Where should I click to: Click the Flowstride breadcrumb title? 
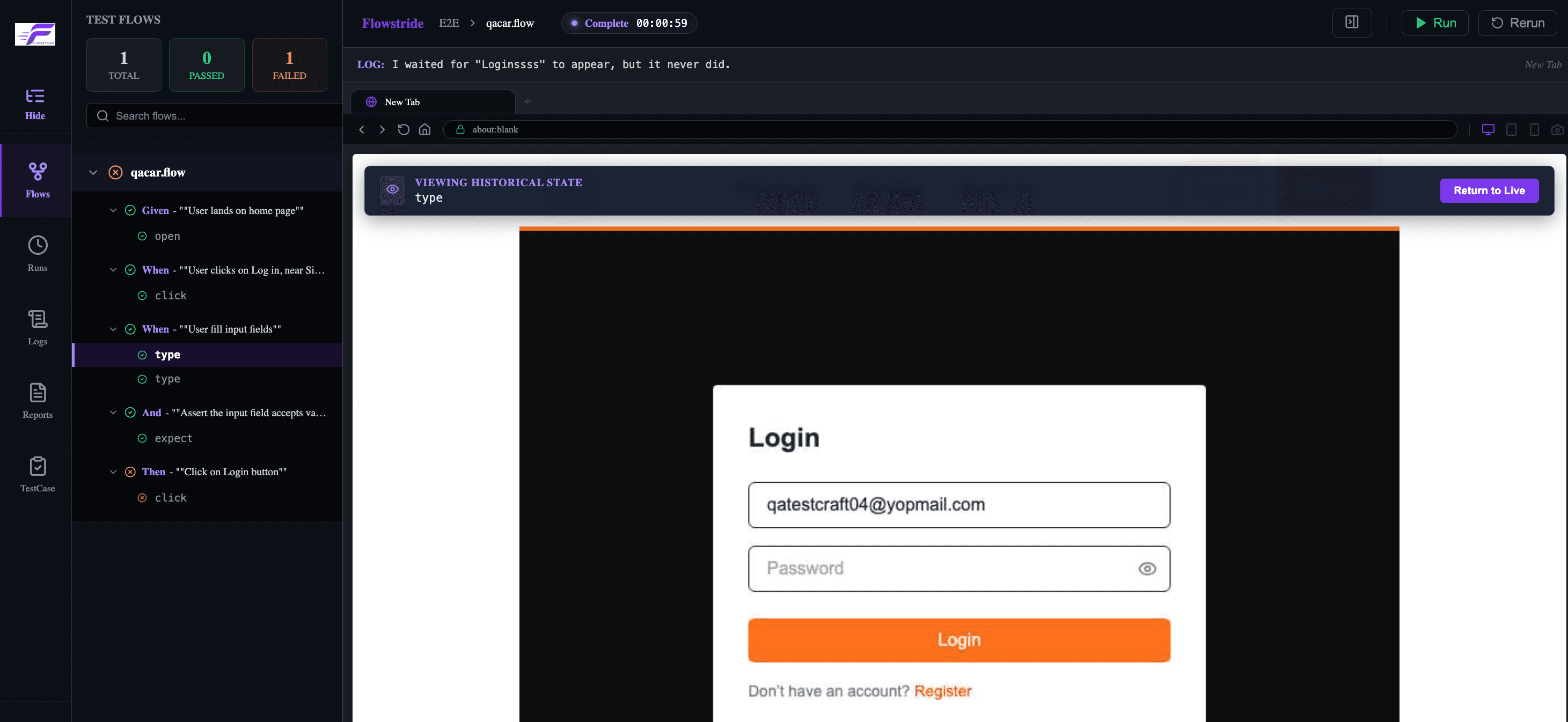point(393,23)
